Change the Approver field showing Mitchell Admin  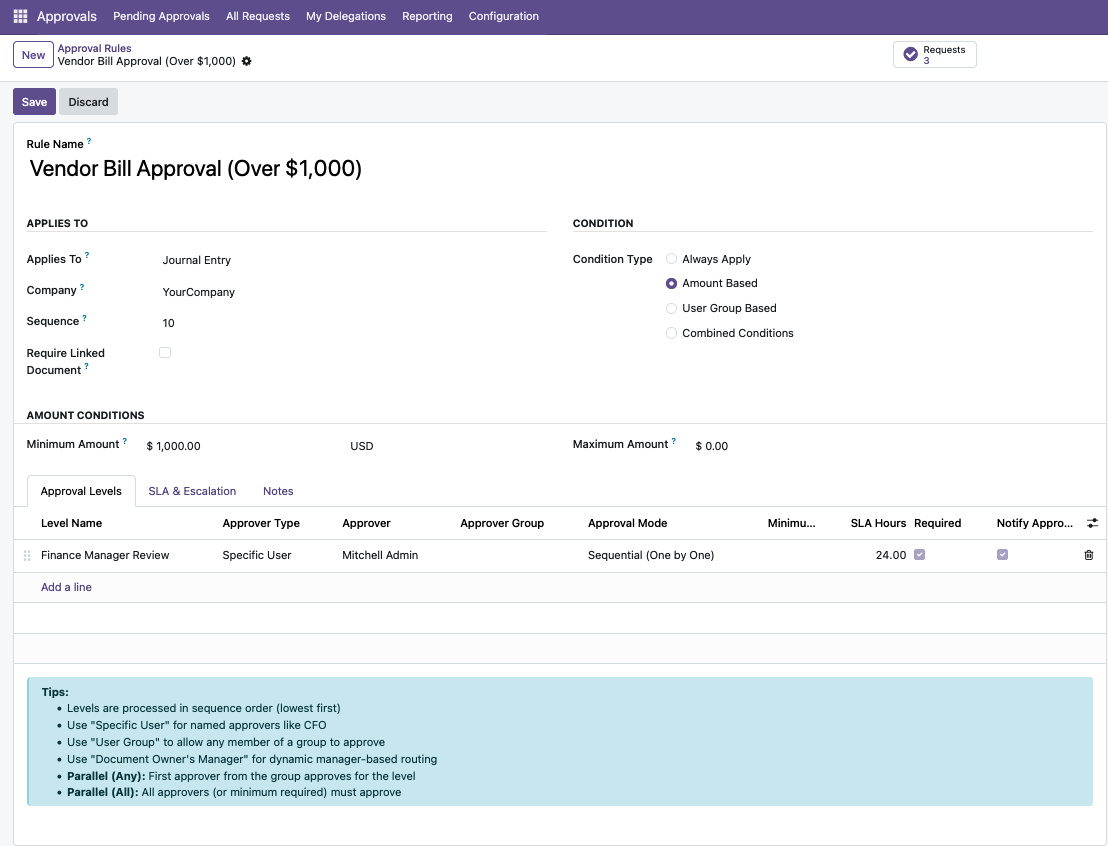[380, 555]
